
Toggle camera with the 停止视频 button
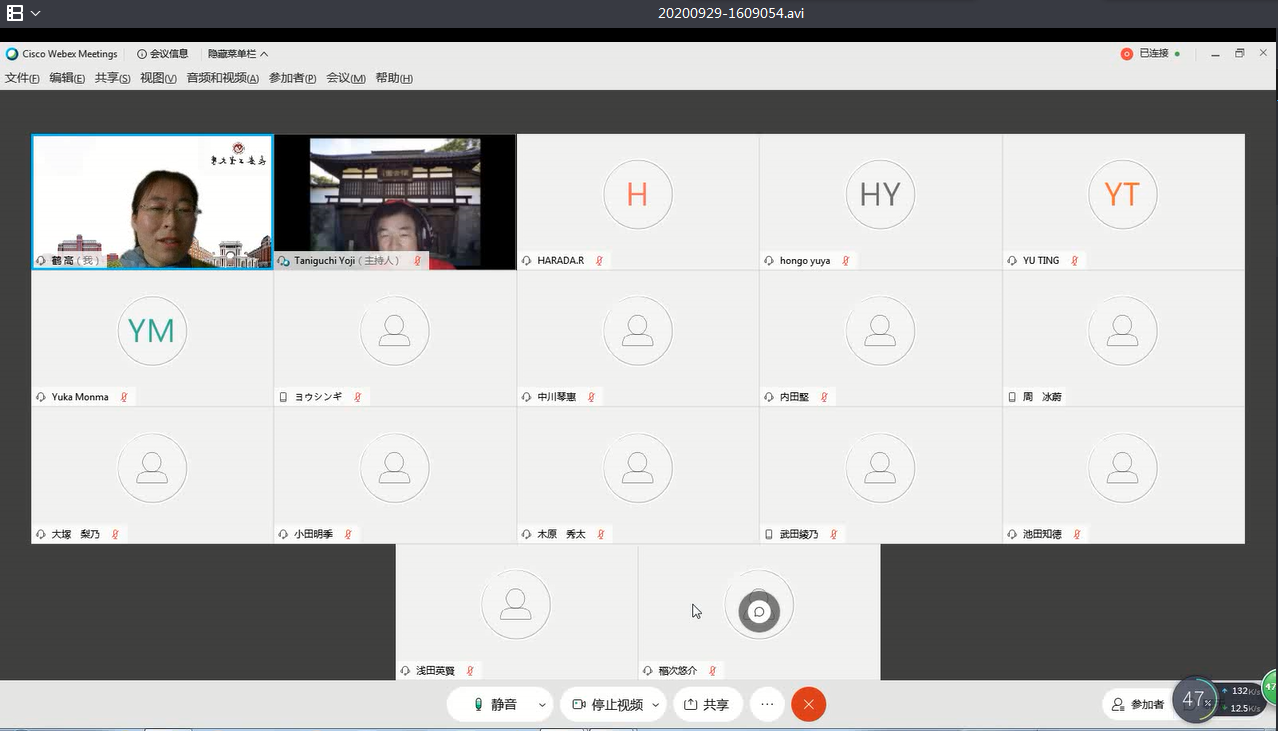[607, 705]
